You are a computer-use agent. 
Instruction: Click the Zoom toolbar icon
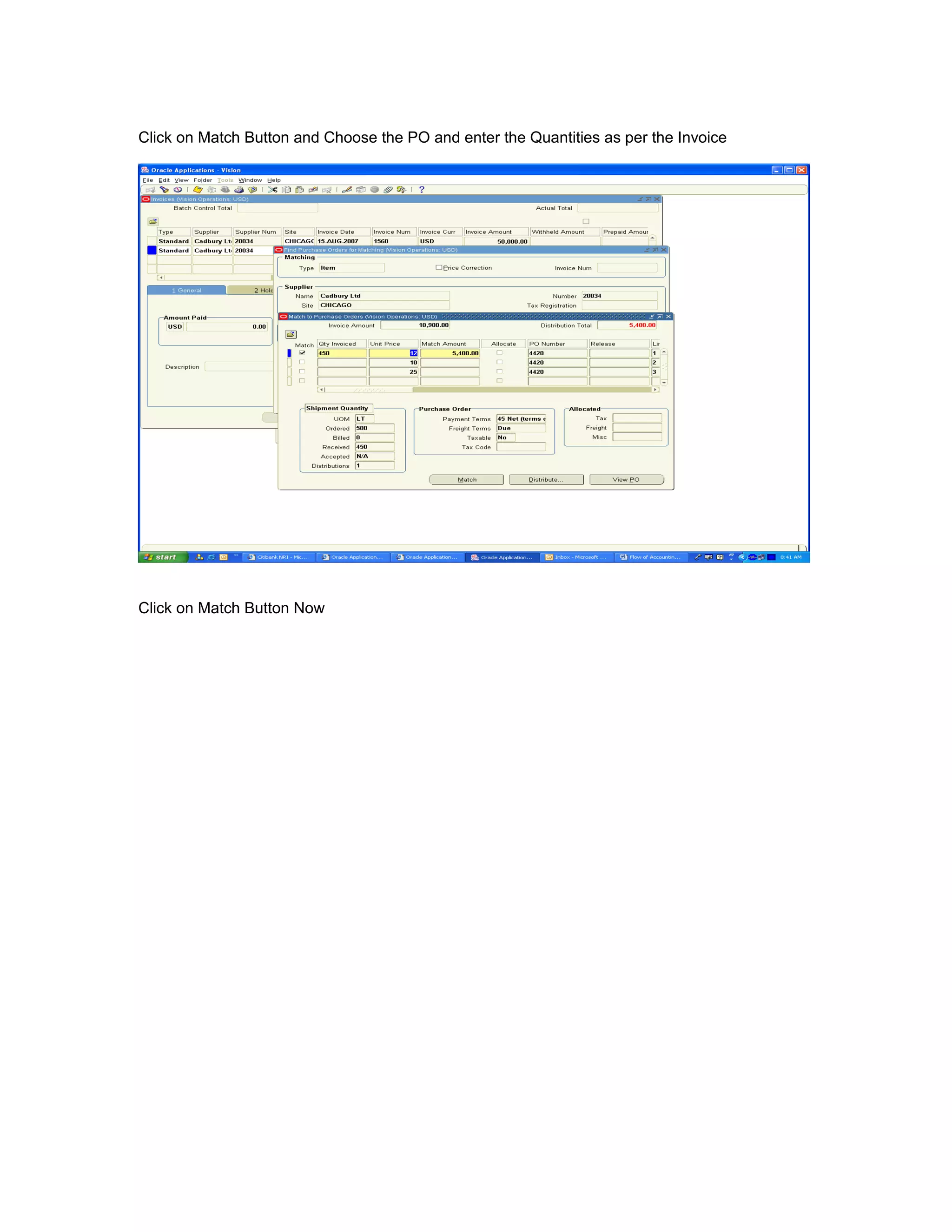click(x=360, y=190)
